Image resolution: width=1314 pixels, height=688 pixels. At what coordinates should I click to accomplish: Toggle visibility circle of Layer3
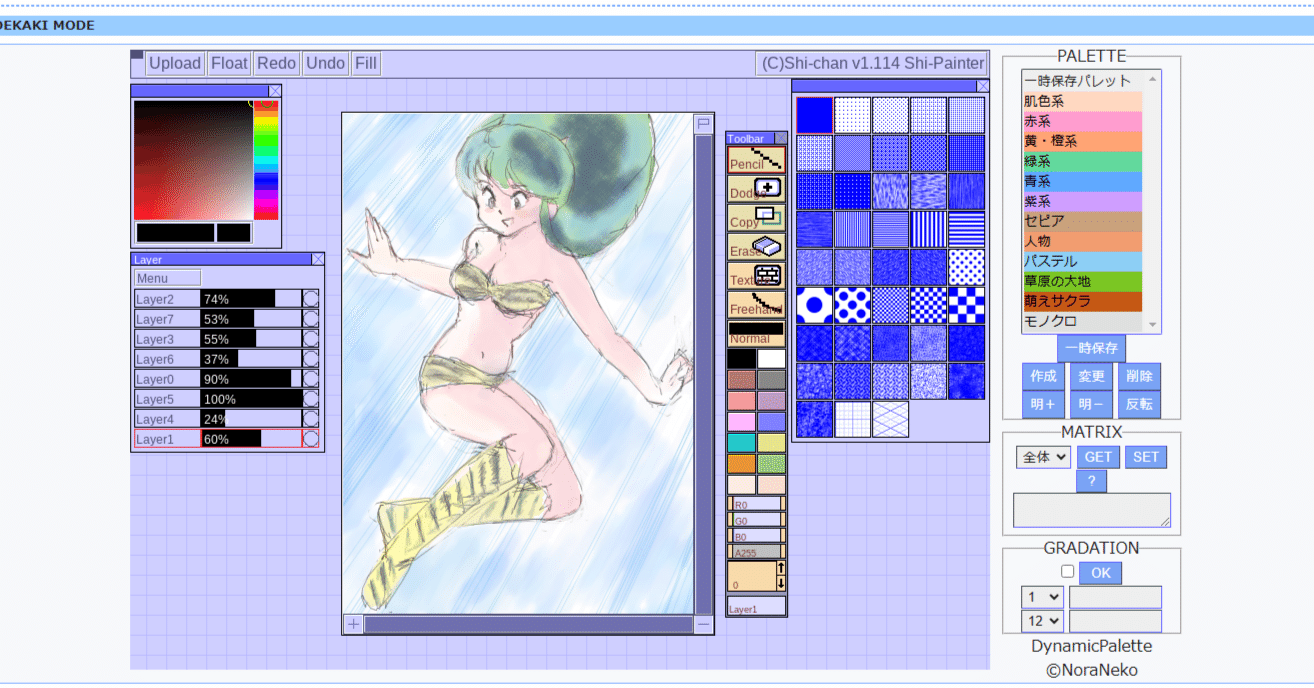pos(311,338)
